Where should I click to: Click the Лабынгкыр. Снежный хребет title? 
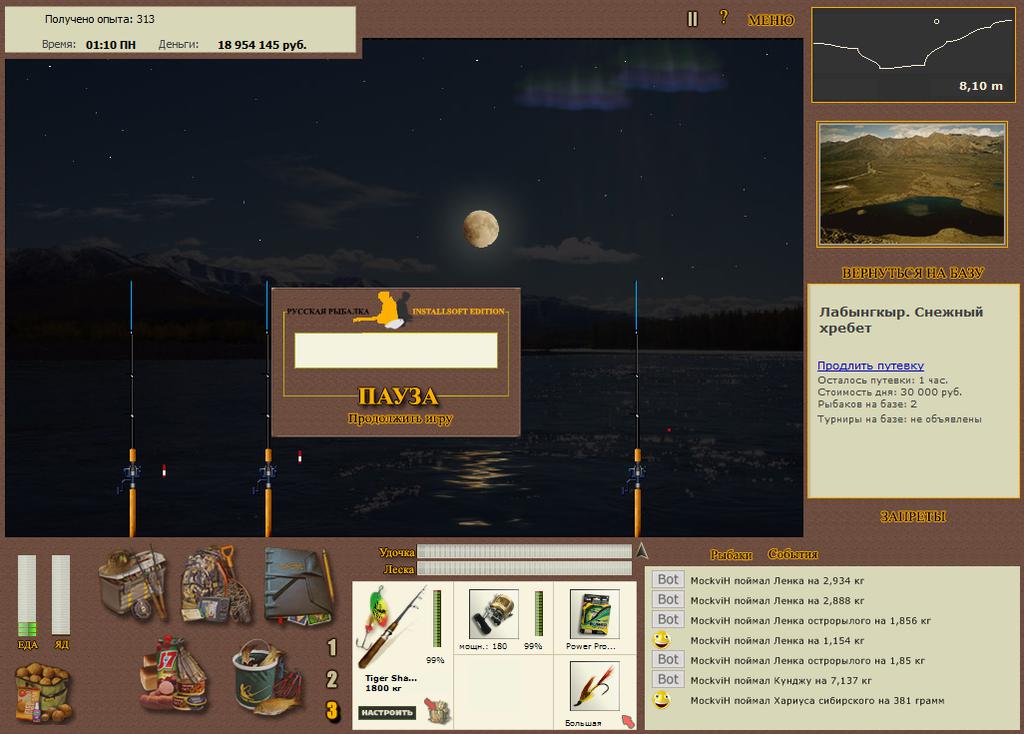click(901, 320)
